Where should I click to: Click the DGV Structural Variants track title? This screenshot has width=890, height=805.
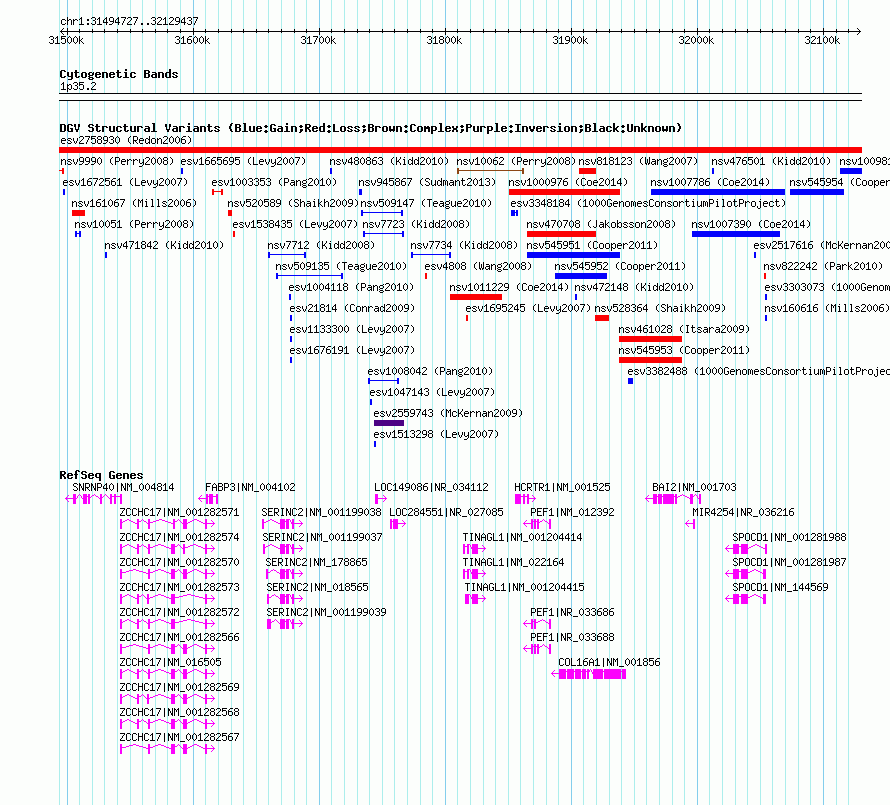(x=370, y=128)
